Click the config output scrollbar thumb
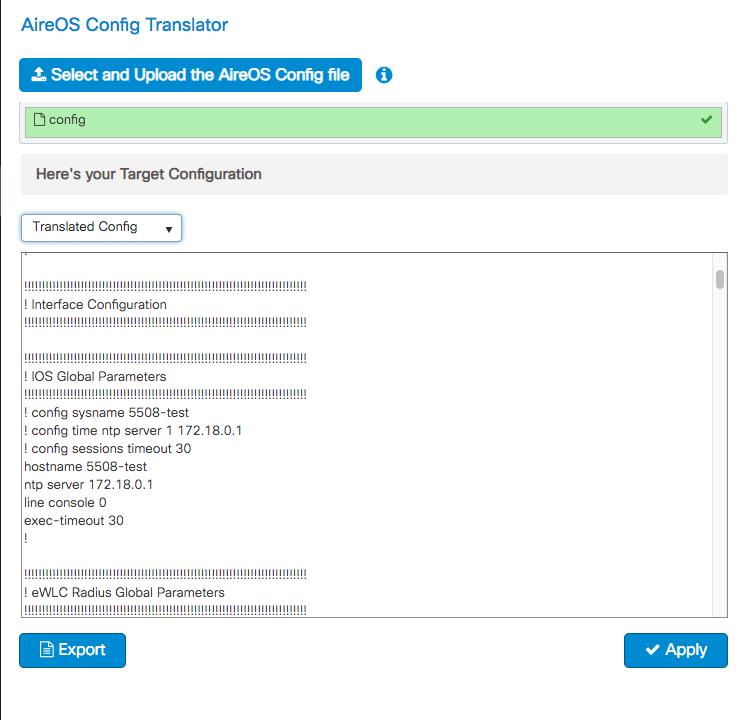 pyautogui.click(x=720, y=279)
